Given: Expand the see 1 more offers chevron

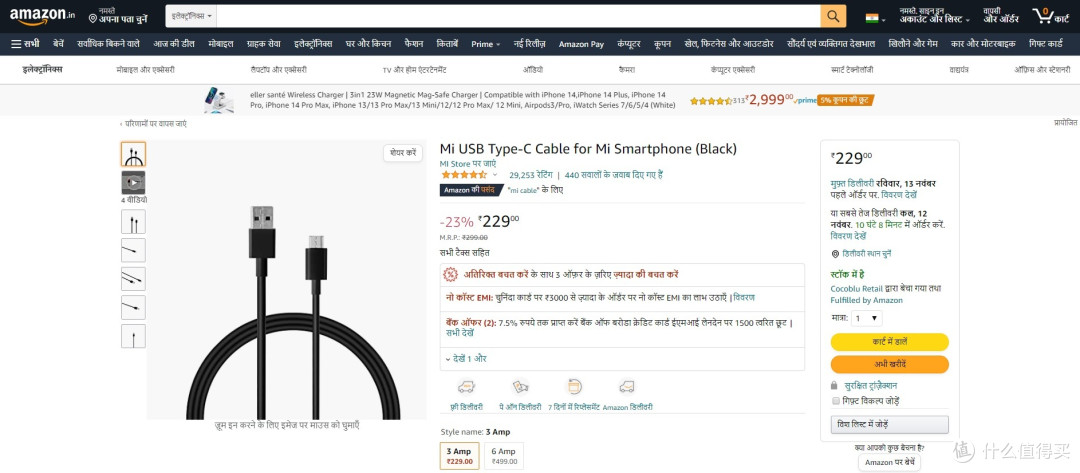Looking at the screenshot, I should coord(448,359).
